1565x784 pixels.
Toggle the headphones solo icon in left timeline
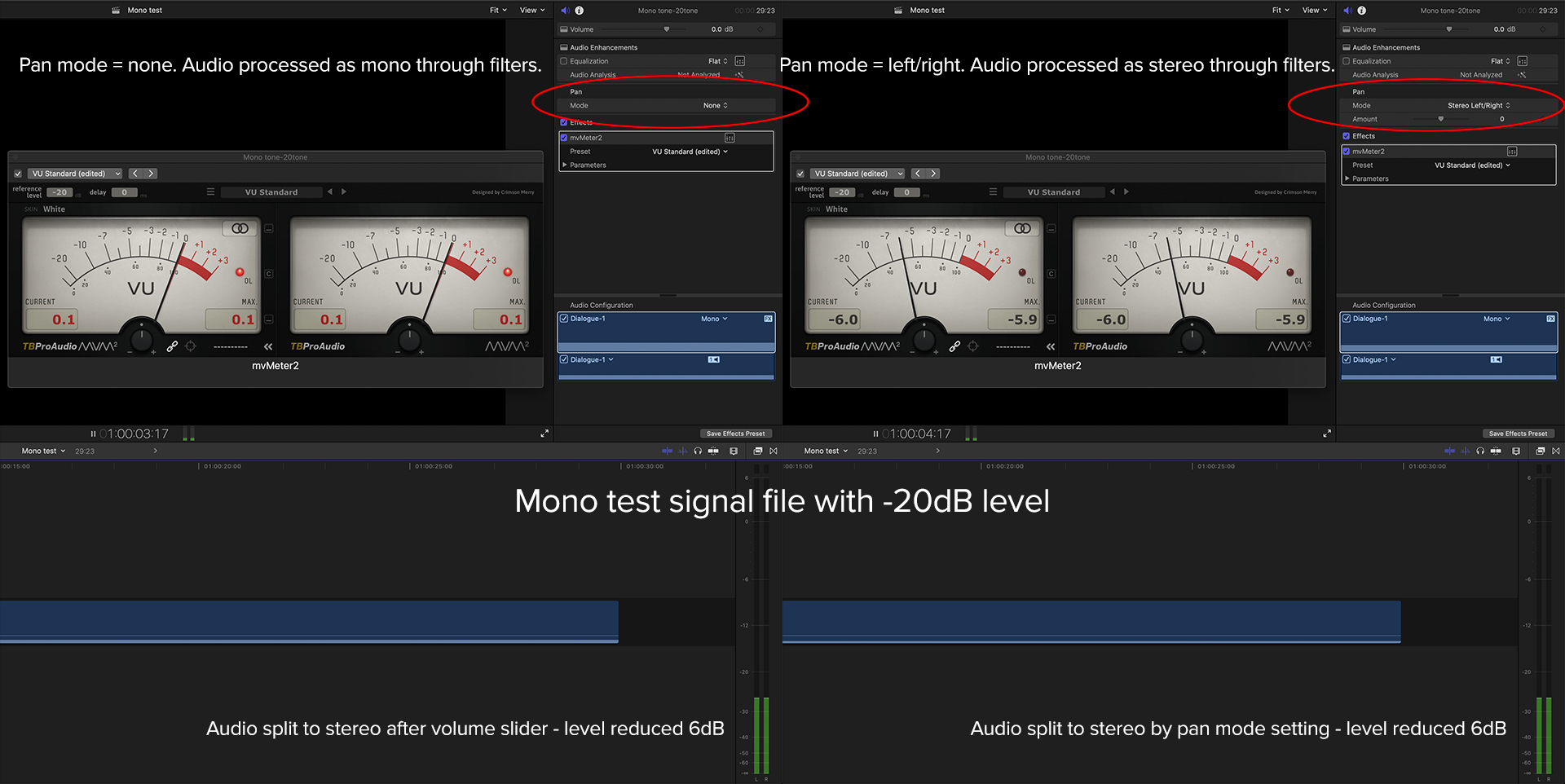point(698,451)
